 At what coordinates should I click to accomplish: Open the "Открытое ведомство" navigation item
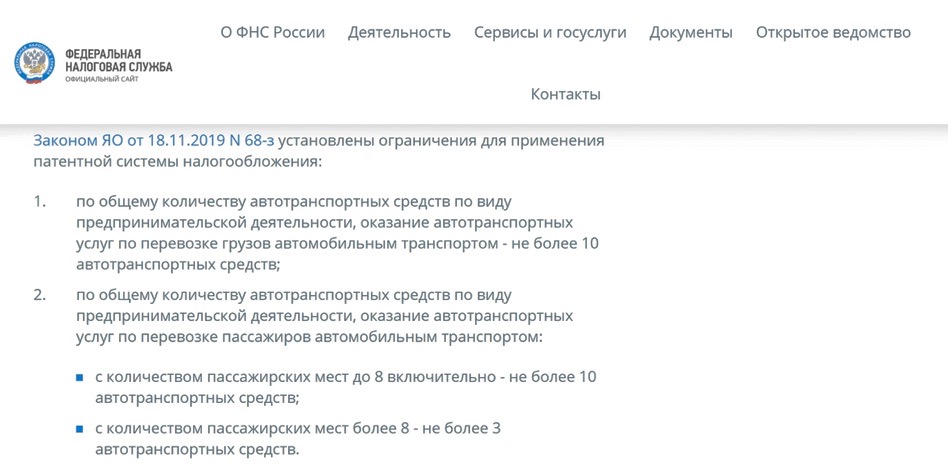[x=833, y=32]
